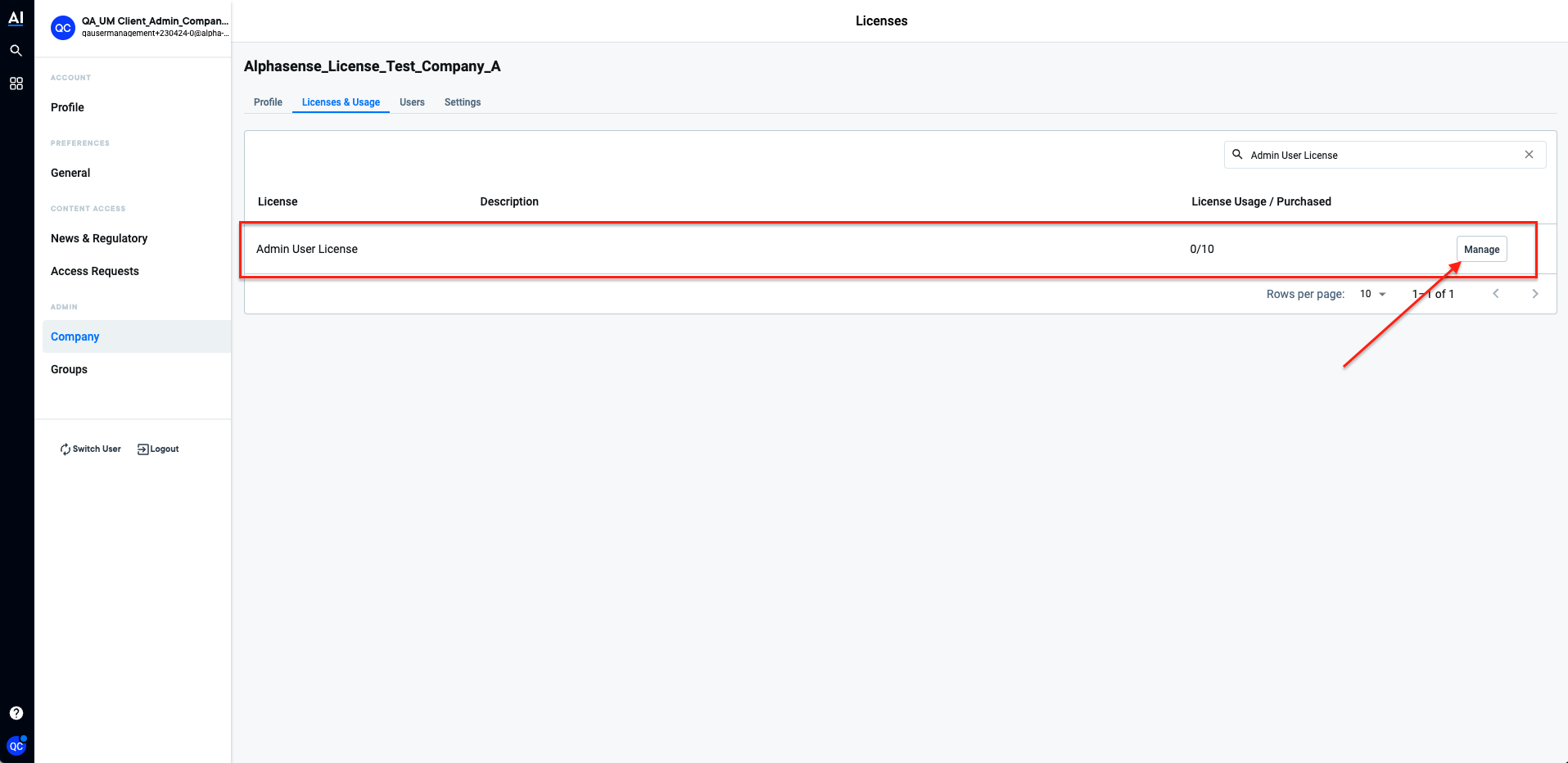
Task: Click the QC avatar at bottom left
Action: pos(16,746)
